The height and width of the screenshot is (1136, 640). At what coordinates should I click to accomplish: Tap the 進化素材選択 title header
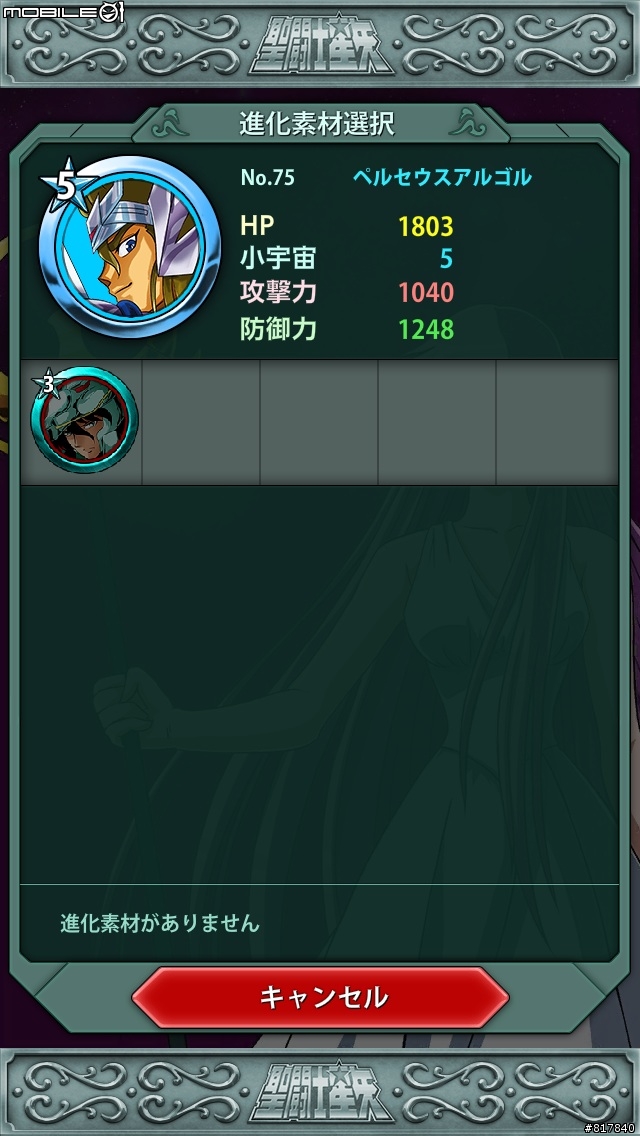(317, 124)
